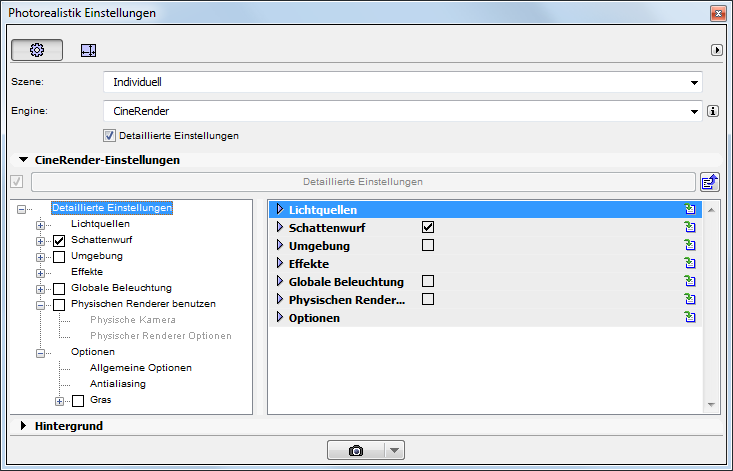This screenshot has height=471, width=733.
Task: Collapse the CineRender-Einstellungen section
Action: click(x=23, y=160)
